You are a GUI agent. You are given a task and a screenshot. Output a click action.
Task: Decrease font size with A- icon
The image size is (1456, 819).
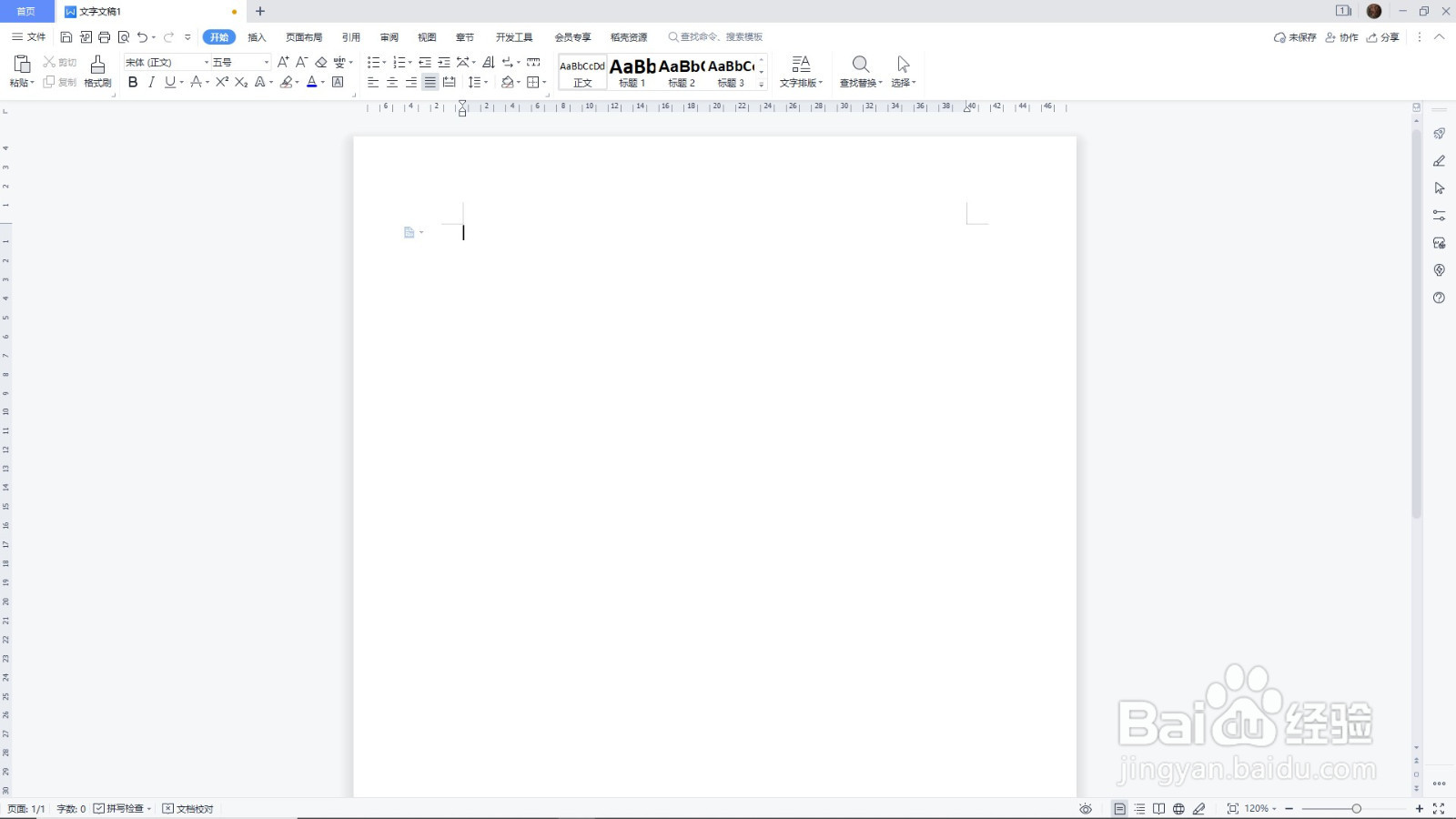pos(302,62)
